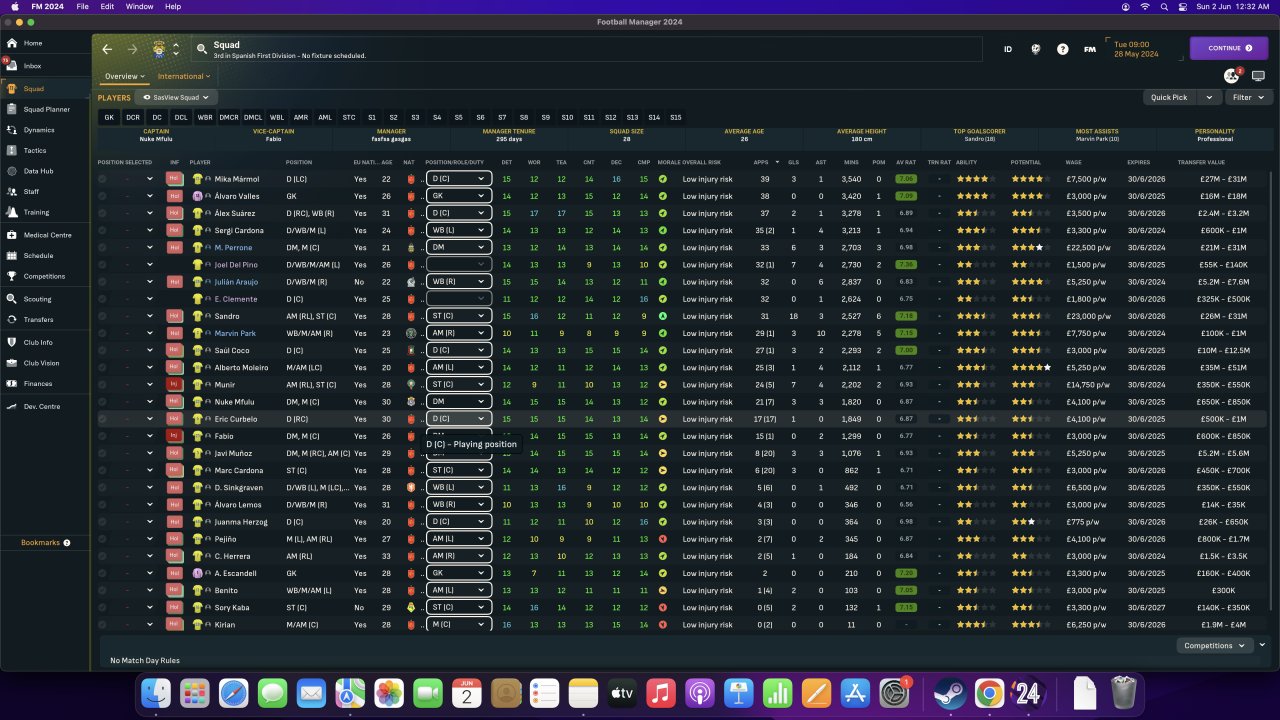1280x720 pixels.
Task: Click the club badge icon
Action: coord(158,49)
